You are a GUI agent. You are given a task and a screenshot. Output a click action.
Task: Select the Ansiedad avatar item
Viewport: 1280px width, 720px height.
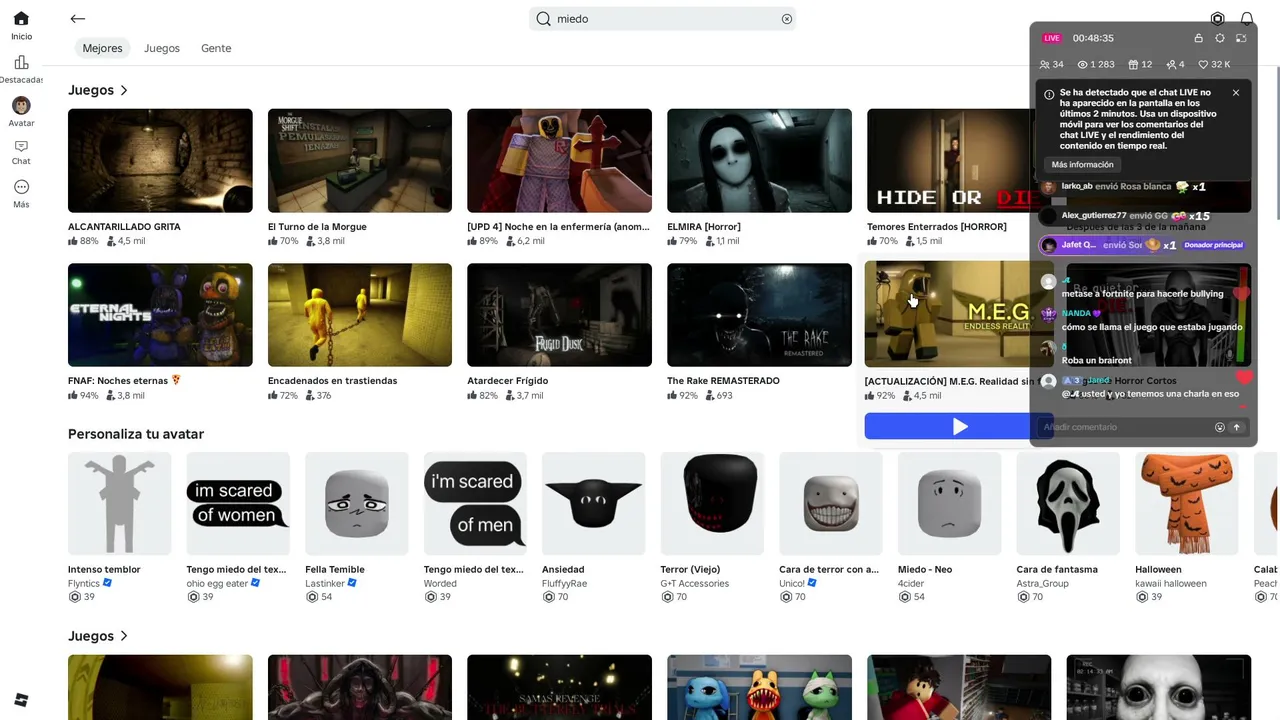[594, 504]
